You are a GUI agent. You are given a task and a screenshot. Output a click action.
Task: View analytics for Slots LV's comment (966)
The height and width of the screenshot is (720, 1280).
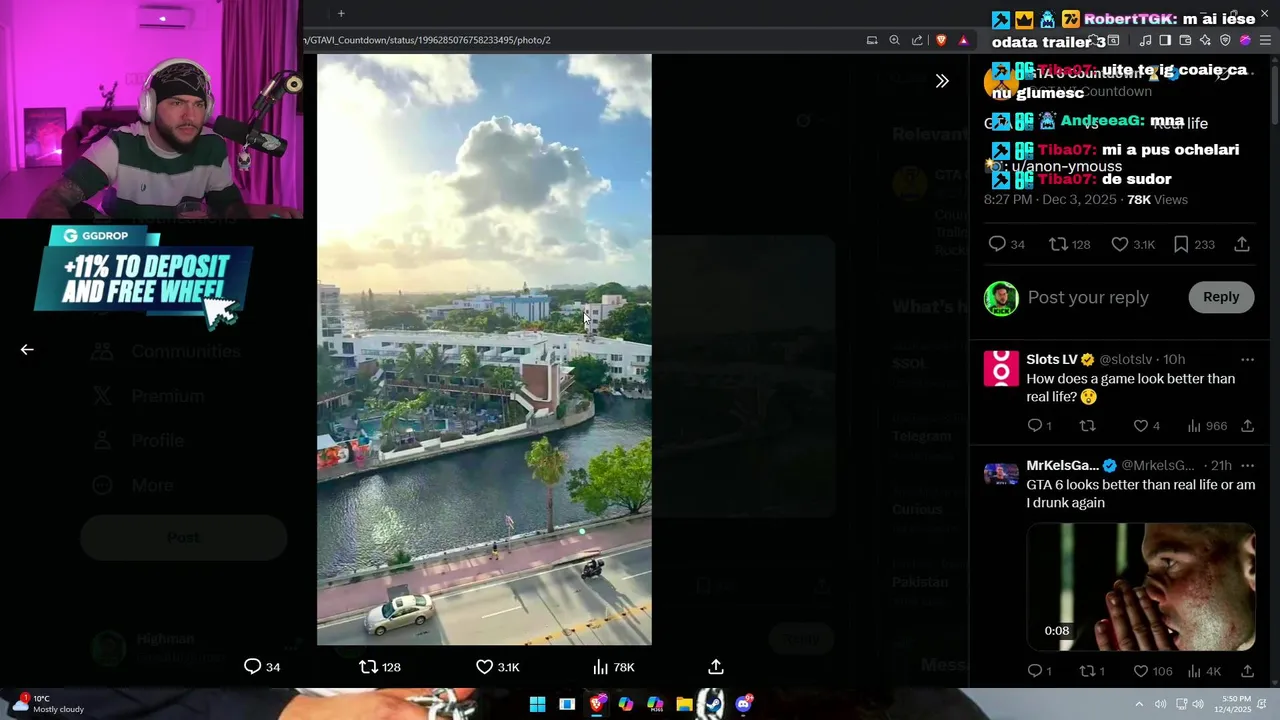[x=1207, y=426]
